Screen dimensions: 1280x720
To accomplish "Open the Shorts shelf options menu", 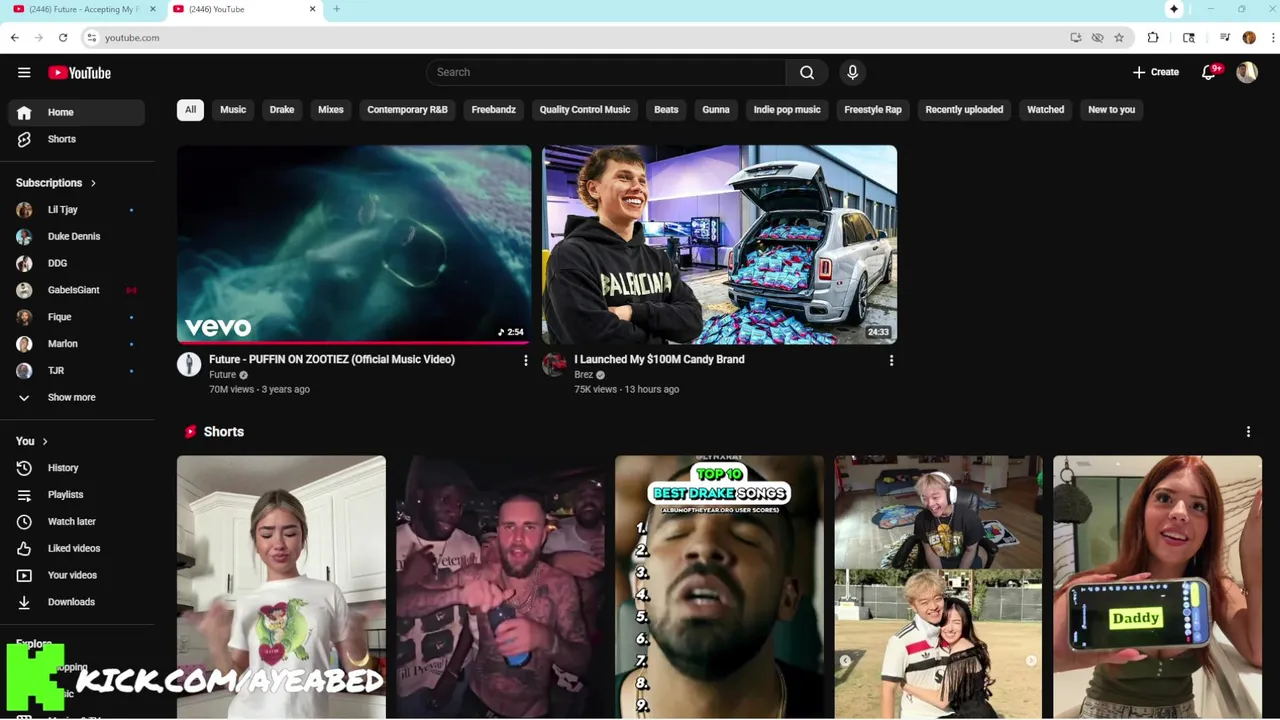I will click(1248, 432).
